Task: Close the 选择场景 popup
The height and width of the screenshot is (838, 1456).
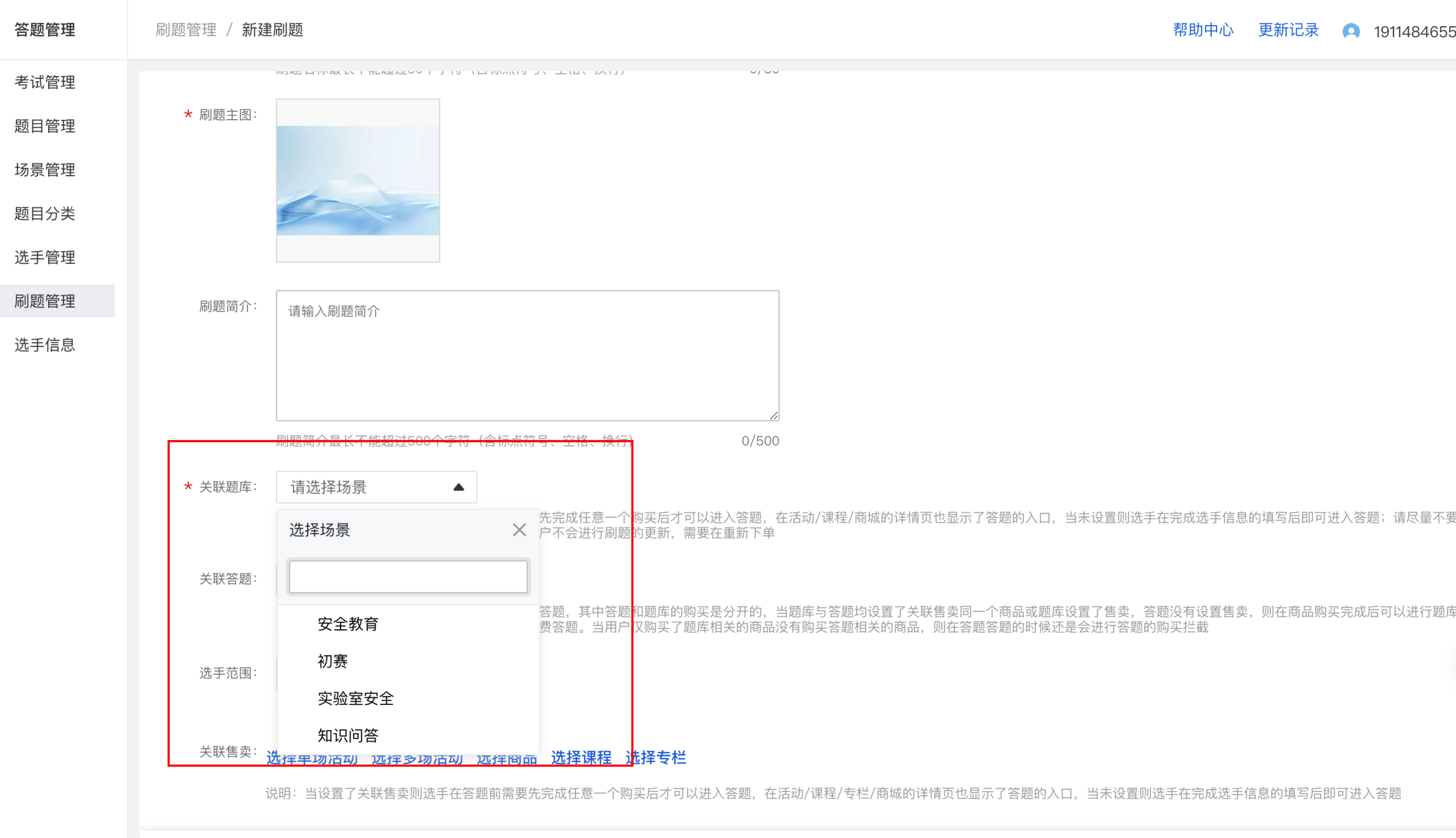Action: click(519, 530)
